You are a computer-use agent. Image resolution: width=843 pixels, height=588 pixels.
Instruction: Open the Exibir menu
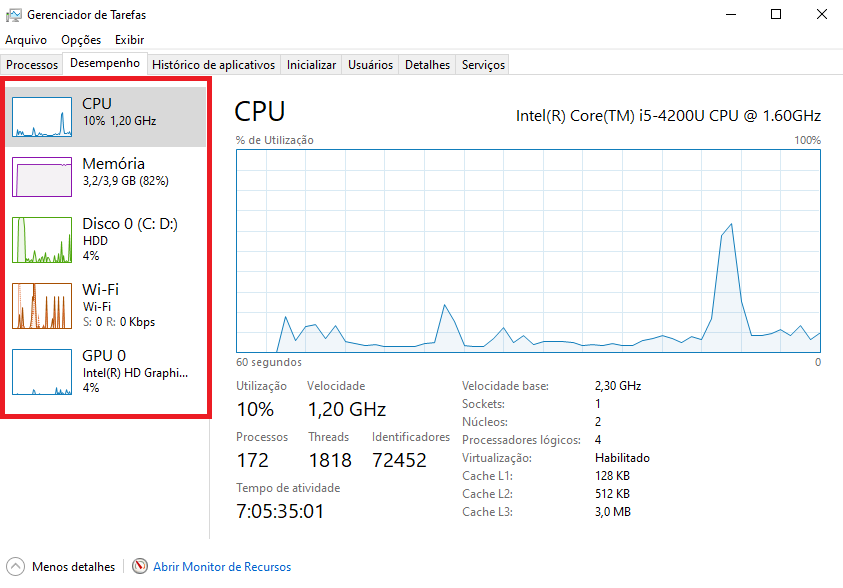coord(130,40)
